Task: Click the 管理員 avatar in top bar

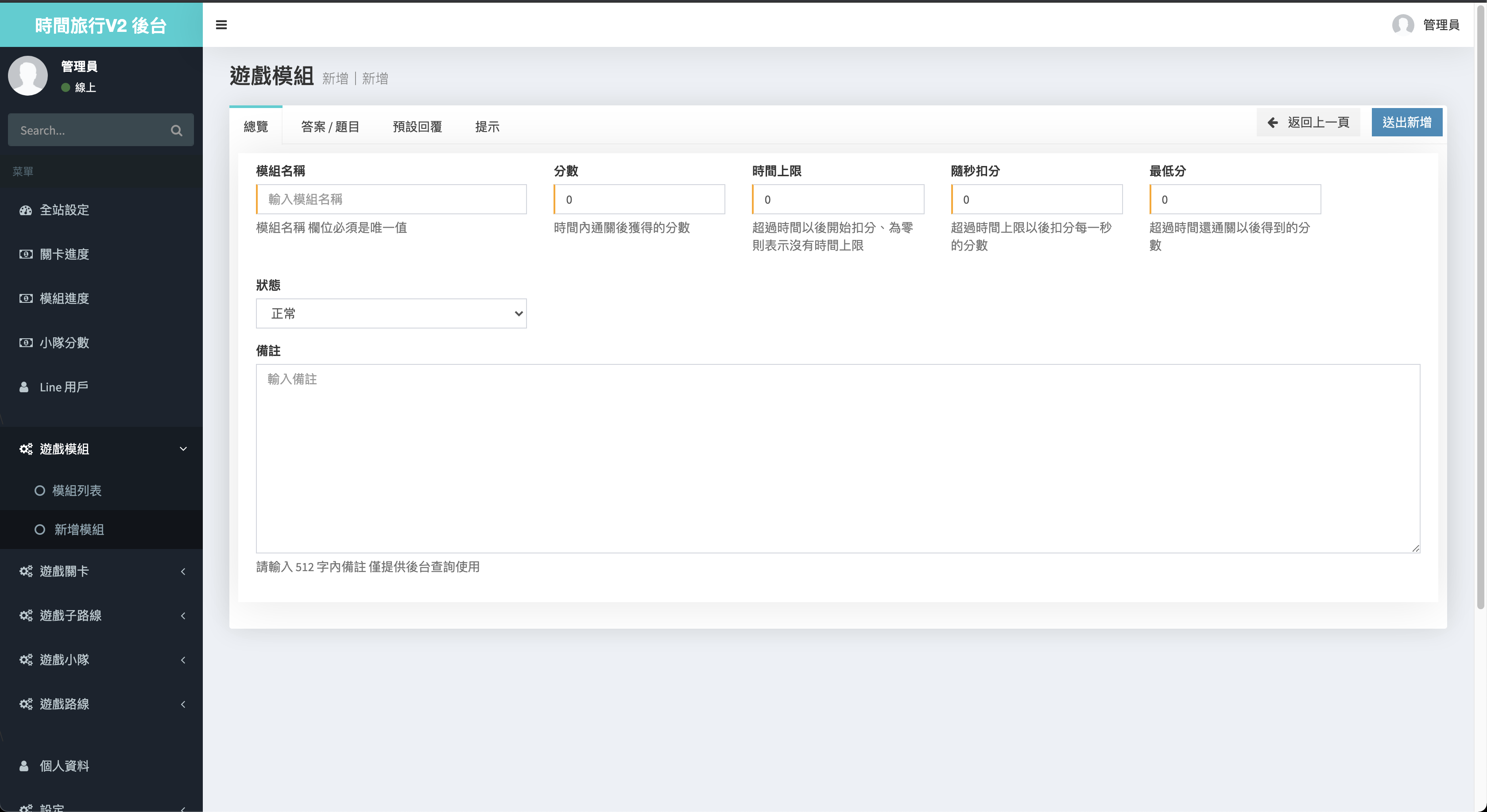Action: click(1403, 25)
